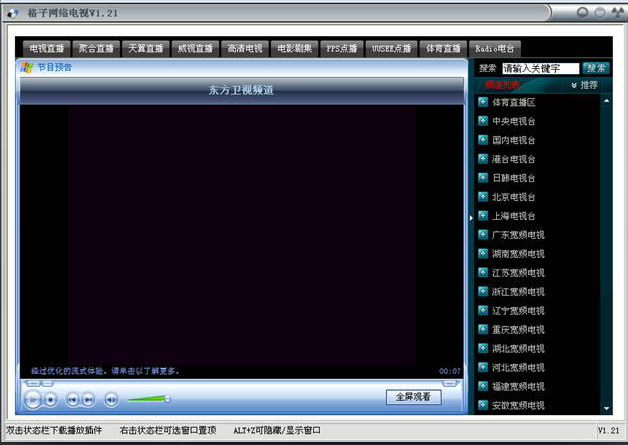Click the ALT+Z可隐藏/显示窗口 status text
Viewport: 628px width, 445px height.
277,431
